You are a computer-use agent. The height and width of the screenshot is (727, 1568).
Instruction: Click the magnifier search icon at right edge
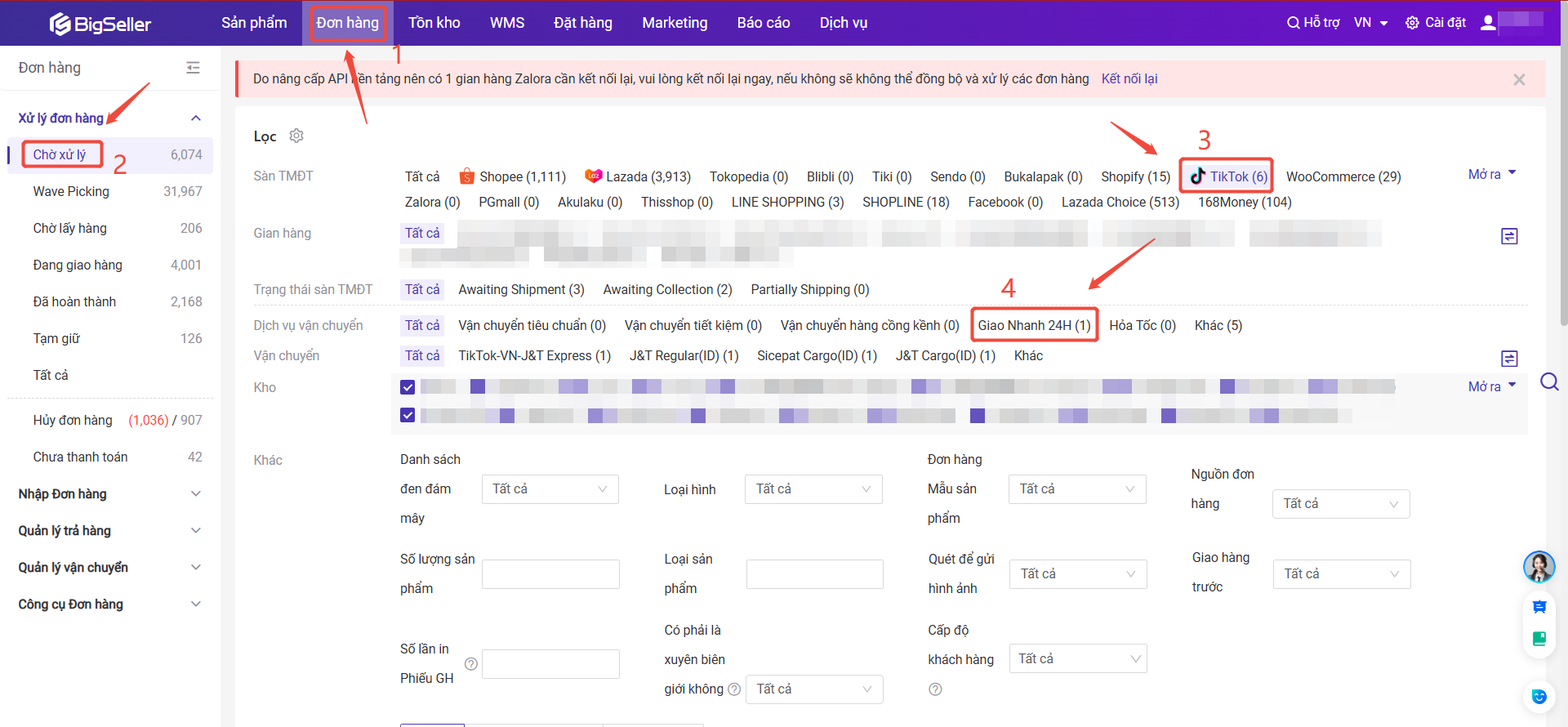[x=1548, y=381]
